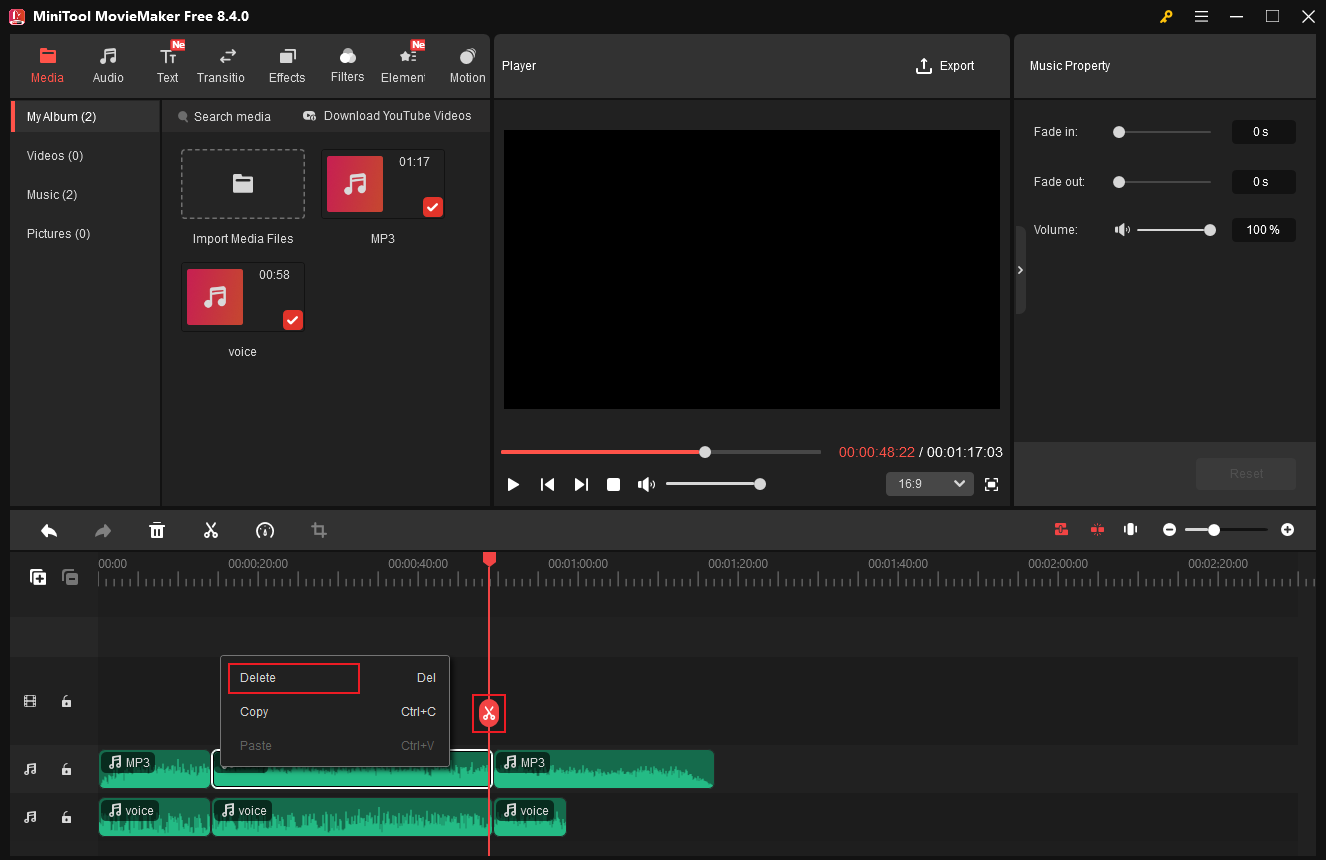Click Download YouTube Videos
Screen dimensions: 1326x860
coord(388,115)
